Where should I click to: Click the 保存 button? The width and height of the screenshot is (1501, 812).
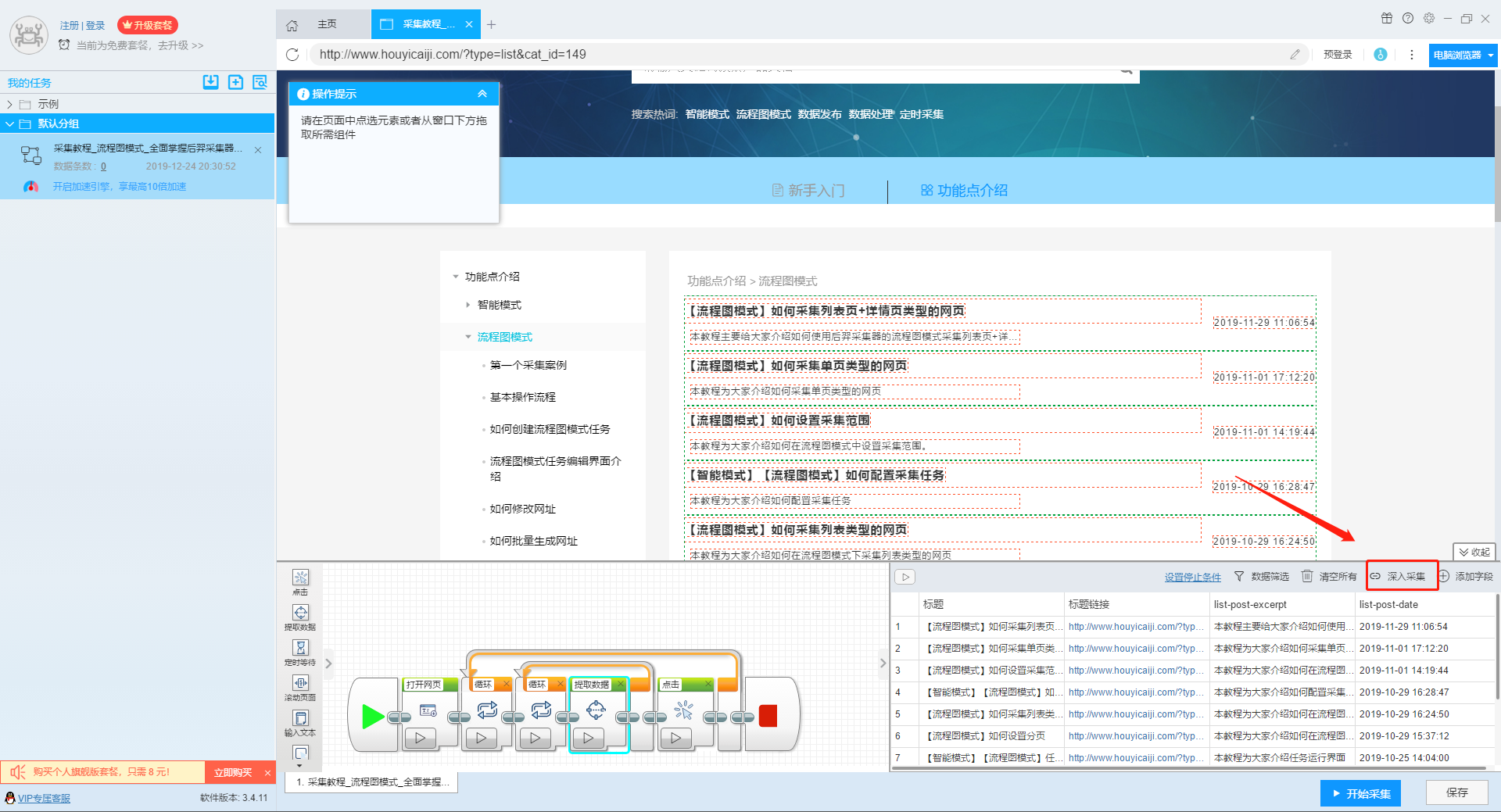1456,792
